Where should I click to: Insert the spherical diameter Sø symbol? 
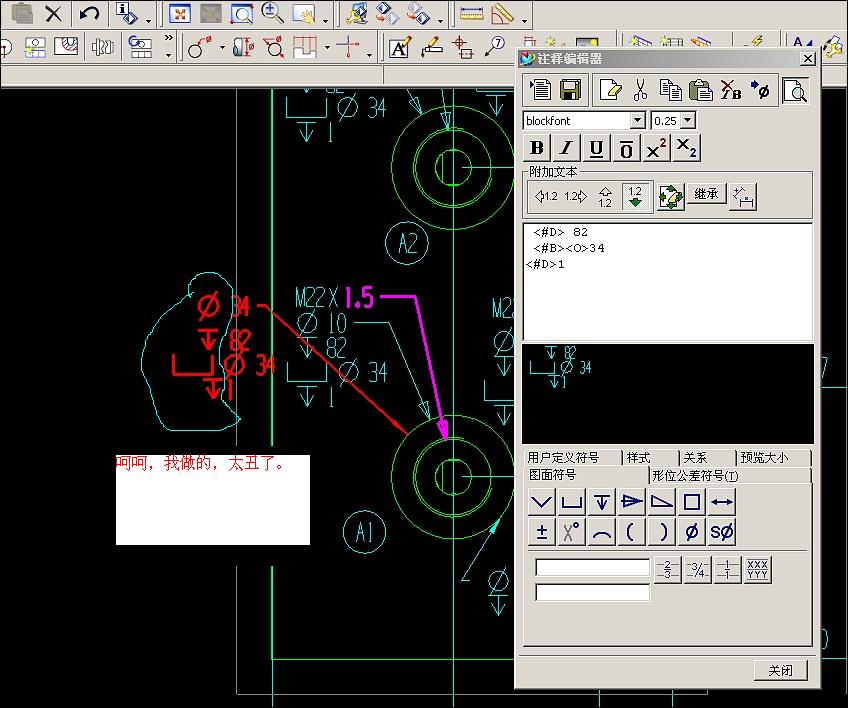pyautogui.click(x=721, y=532)
